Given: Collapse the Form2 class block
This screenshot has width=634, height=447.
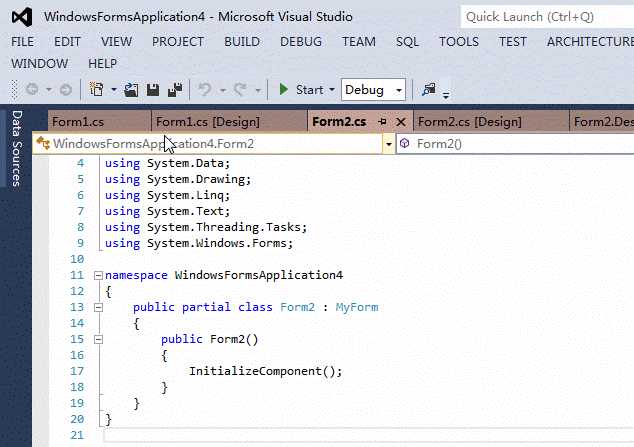Looking at the screenshot, I should (98, 308).
